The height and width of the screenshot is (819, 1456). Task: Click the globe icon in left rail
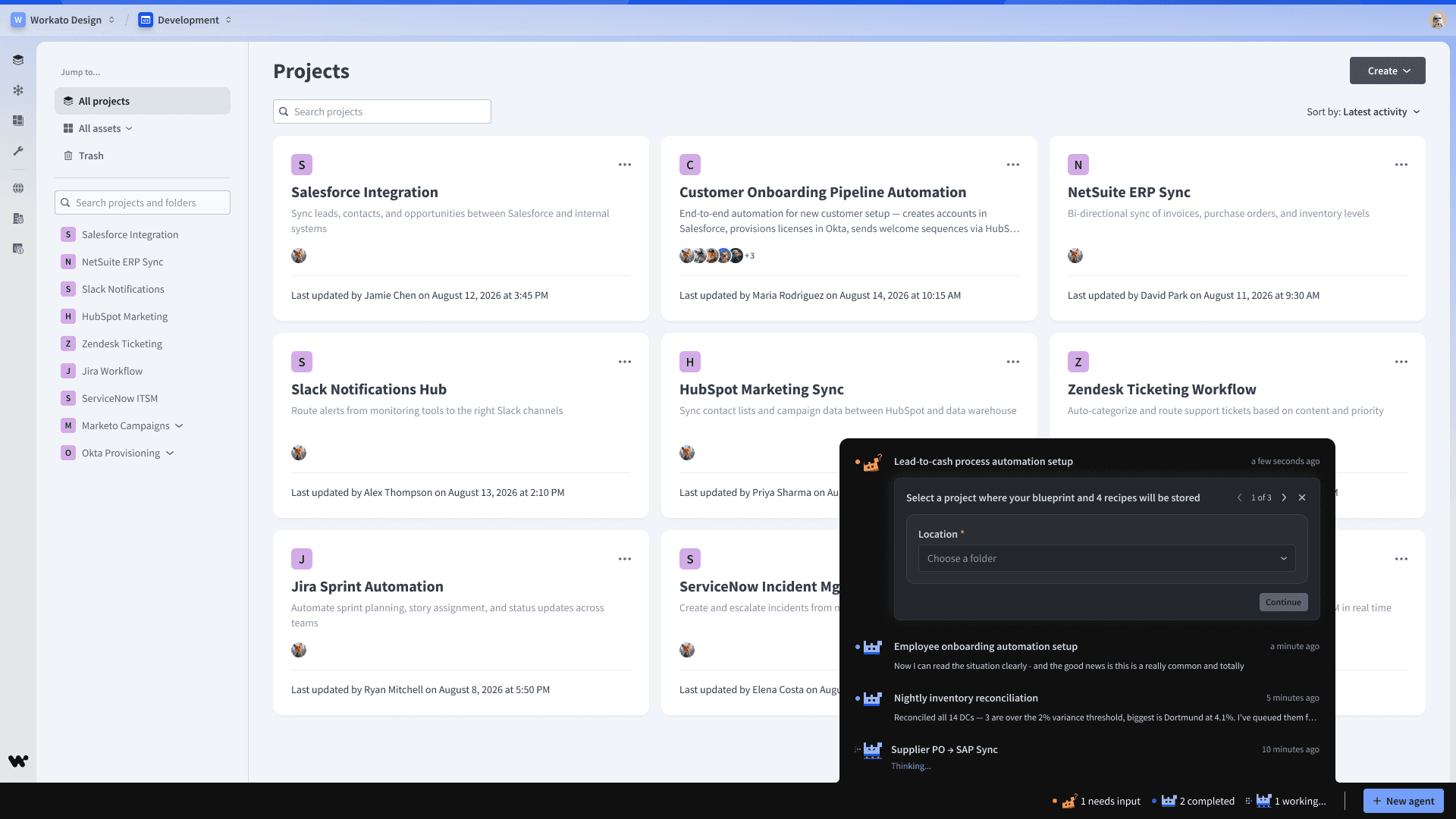tap(18, 188)
